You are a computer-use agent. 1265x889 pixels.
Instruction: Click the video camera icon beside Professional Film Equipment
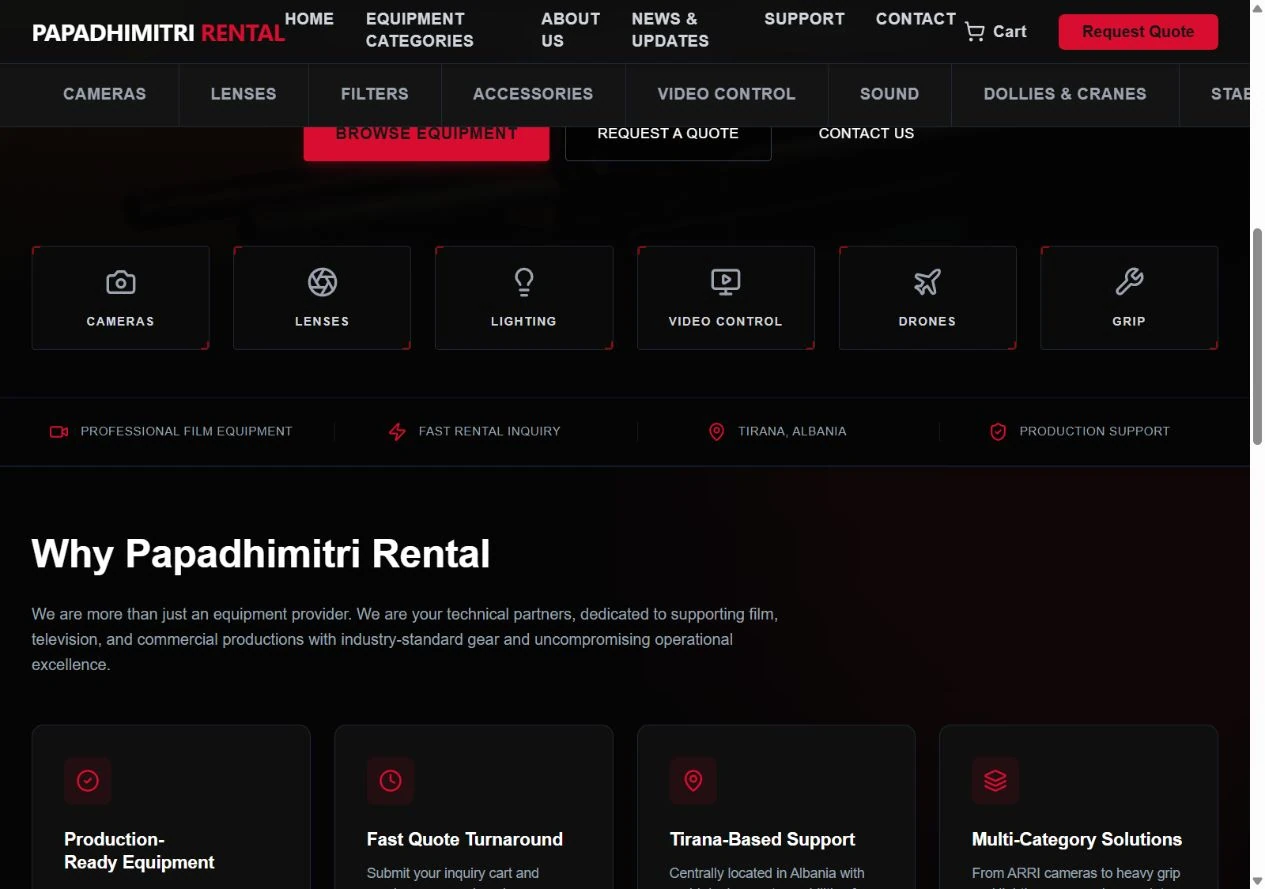pyautogui.click(x=59, y=432)
